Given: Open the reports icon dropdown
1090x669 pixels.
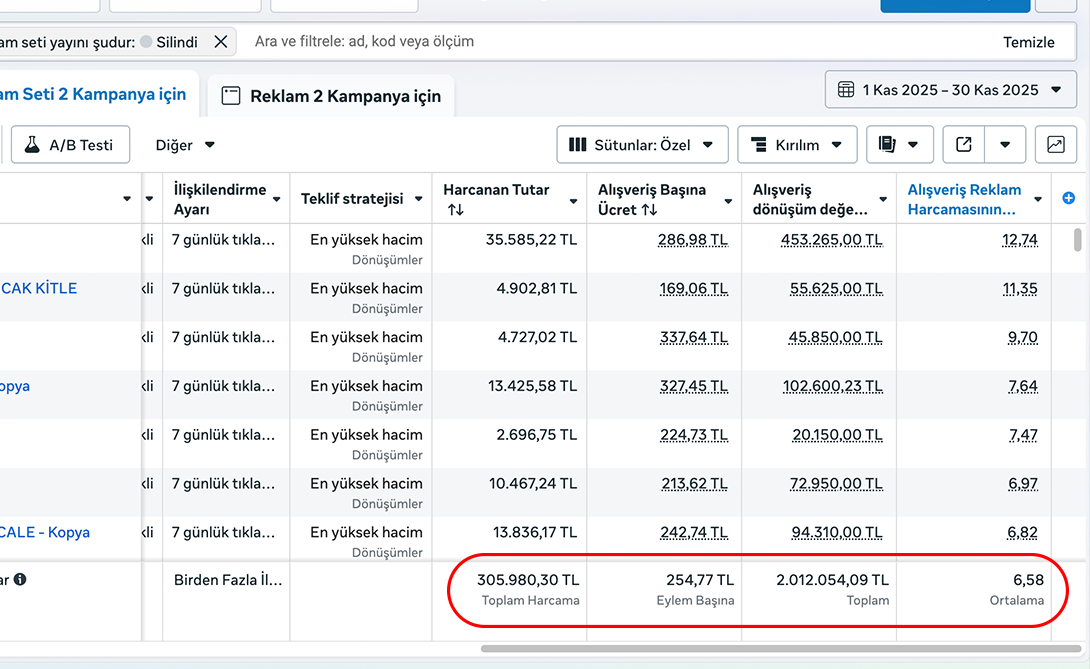Looking at the screenshot, I should (x=900, y=145).
